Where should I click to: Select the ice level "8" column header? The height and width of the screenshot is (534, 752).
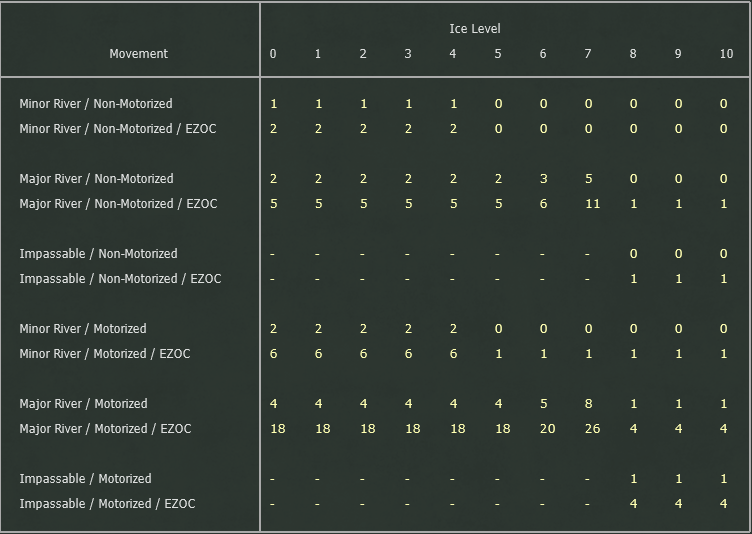[x=633, y=54]
